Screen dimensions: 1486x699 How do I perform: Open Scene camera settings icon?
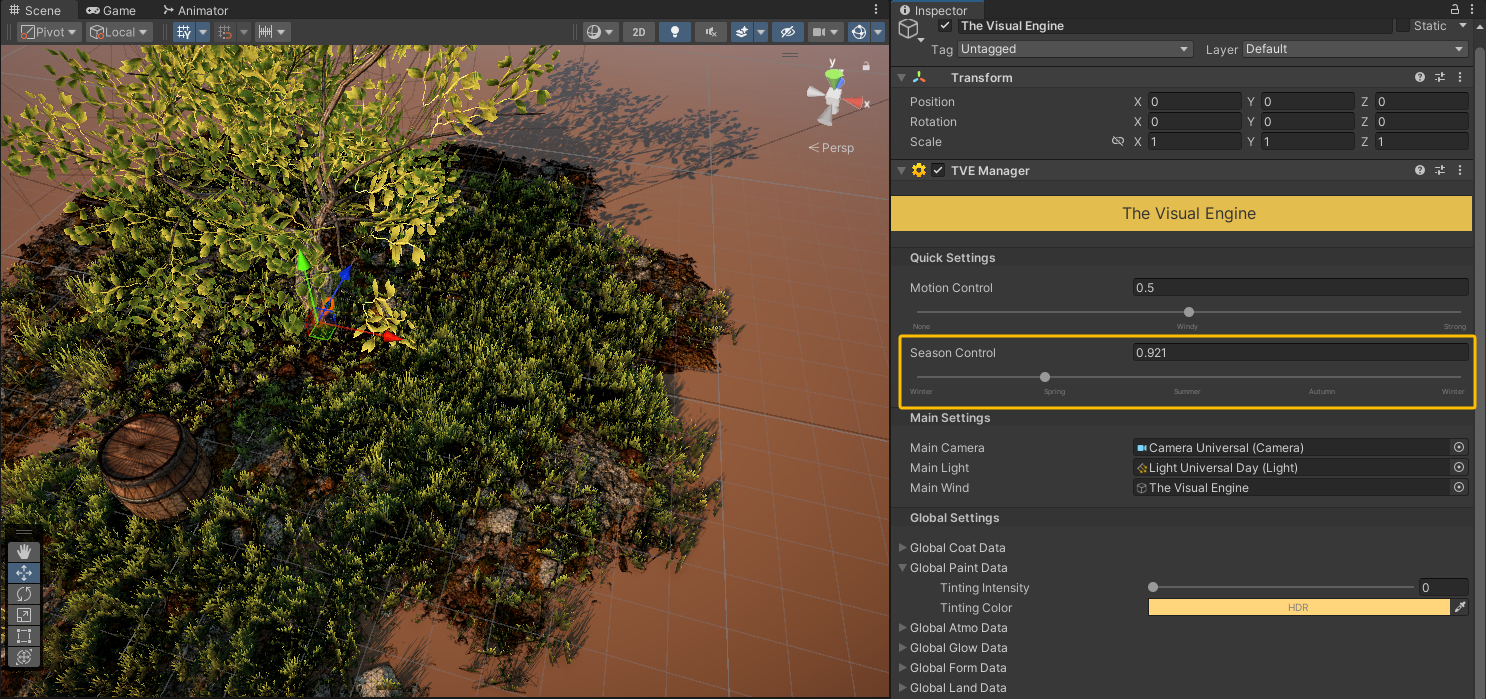tap(824, 32)
